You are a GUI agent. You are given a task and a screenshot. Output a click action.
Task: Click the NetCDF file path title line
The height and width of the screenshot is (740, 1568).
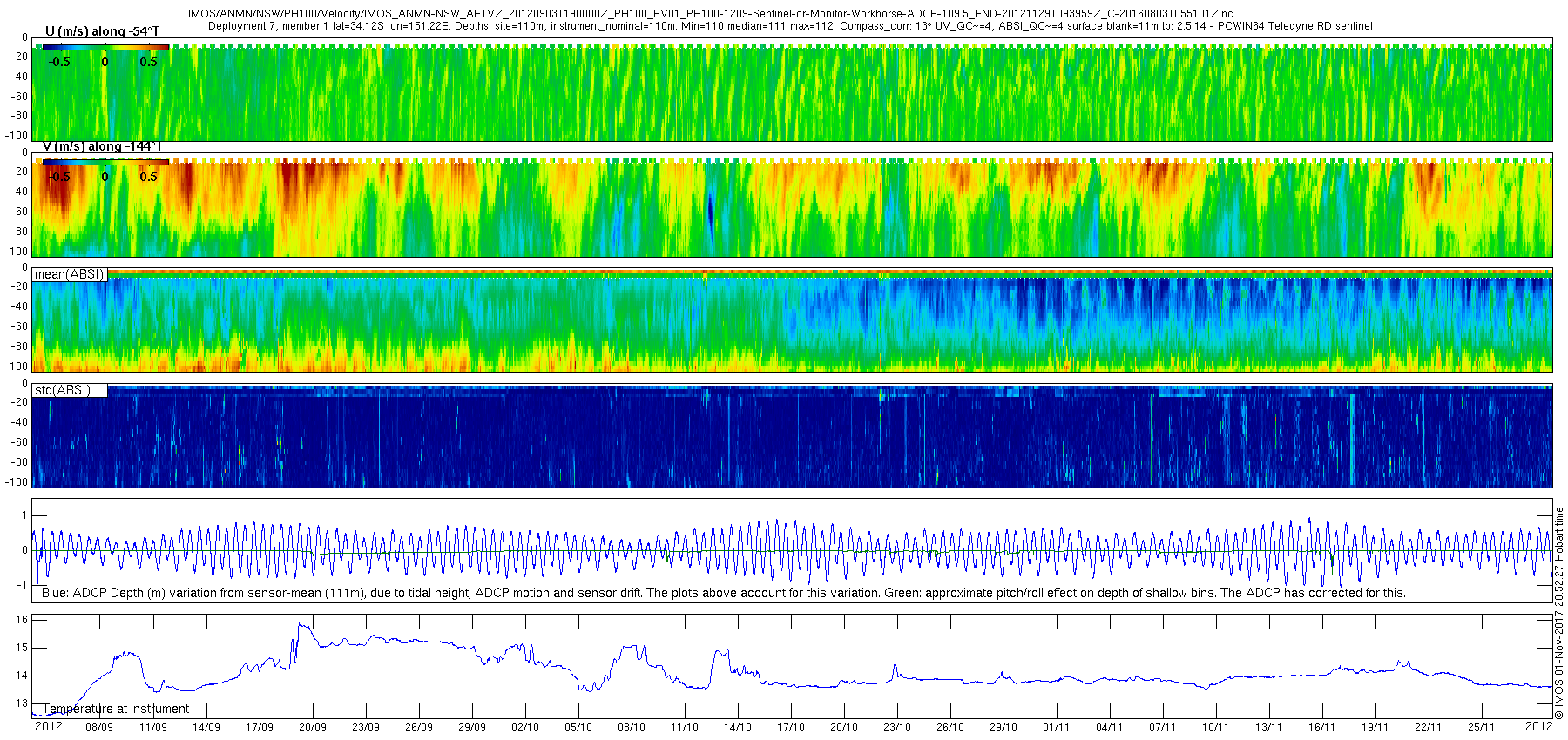(710, 14)
